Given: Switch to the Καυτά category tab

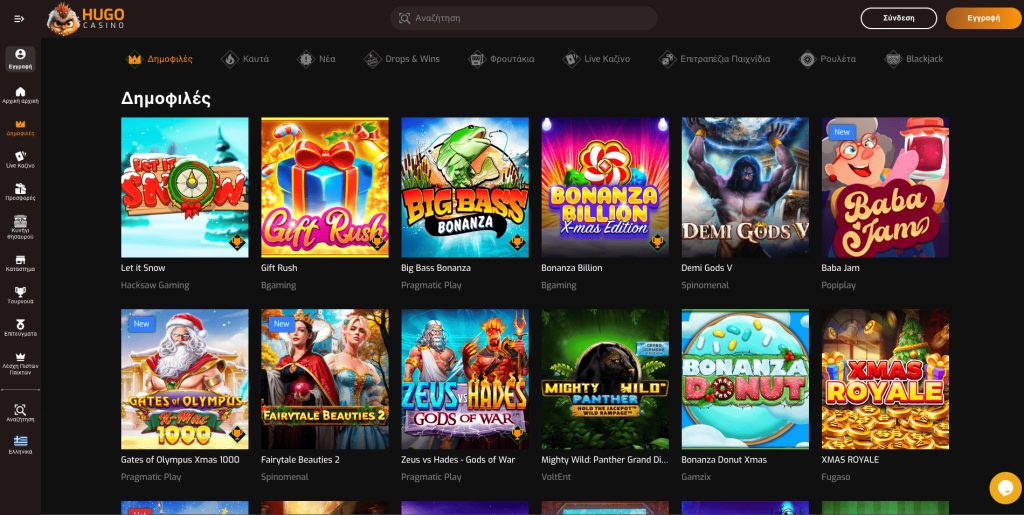Looking at the screenshot, I should pyautogui.click(x=245, y=59).
